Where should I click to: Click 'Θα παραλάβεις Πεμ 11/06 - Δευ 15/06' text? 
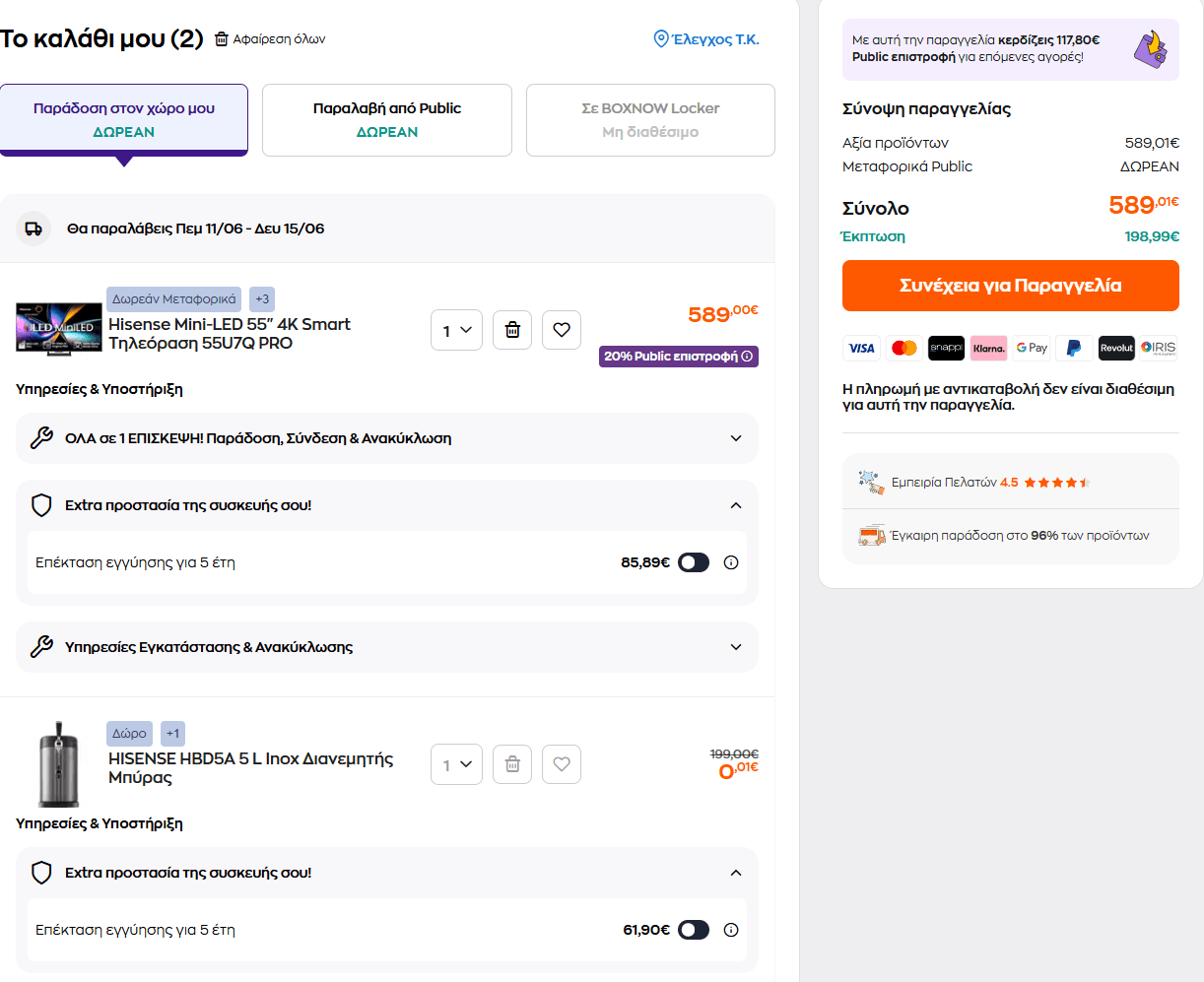coord(196,229)
